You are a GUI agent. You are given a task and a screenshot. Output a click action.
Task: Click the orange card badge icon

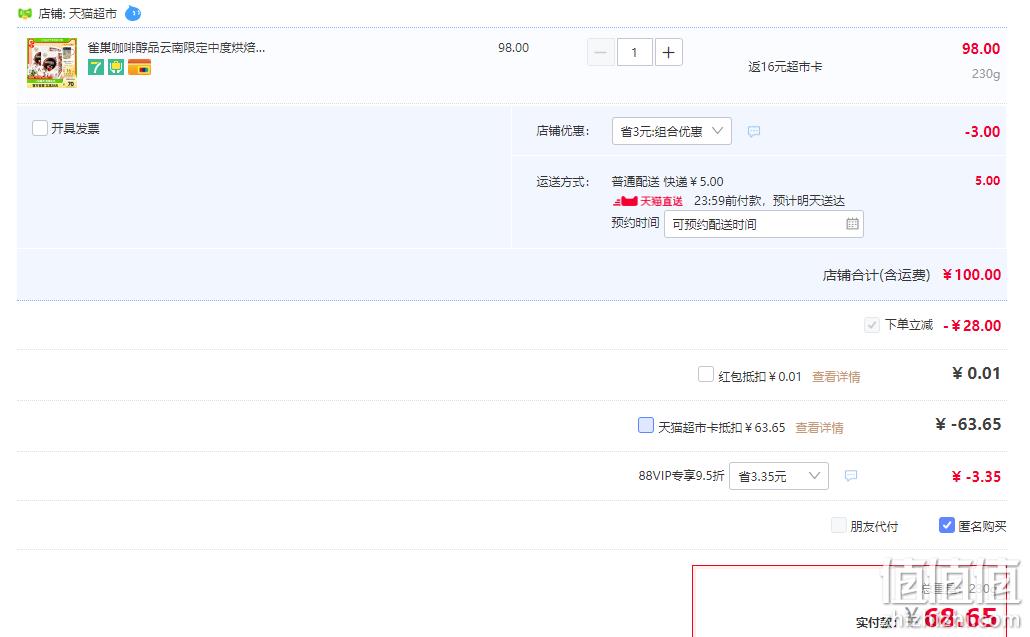[x=139, y=67]
